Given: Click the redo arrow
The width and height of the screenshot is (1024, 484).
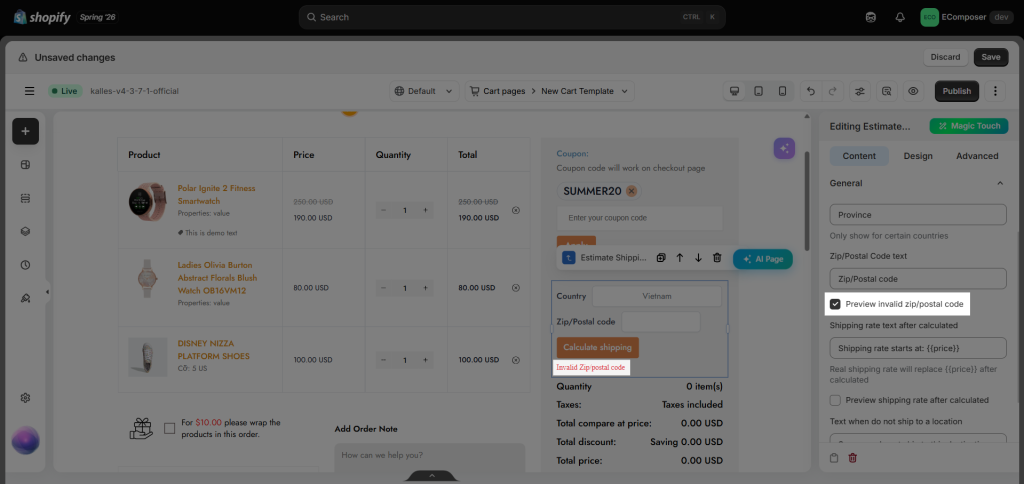Looking at the screenshot, I should [832, 91].
